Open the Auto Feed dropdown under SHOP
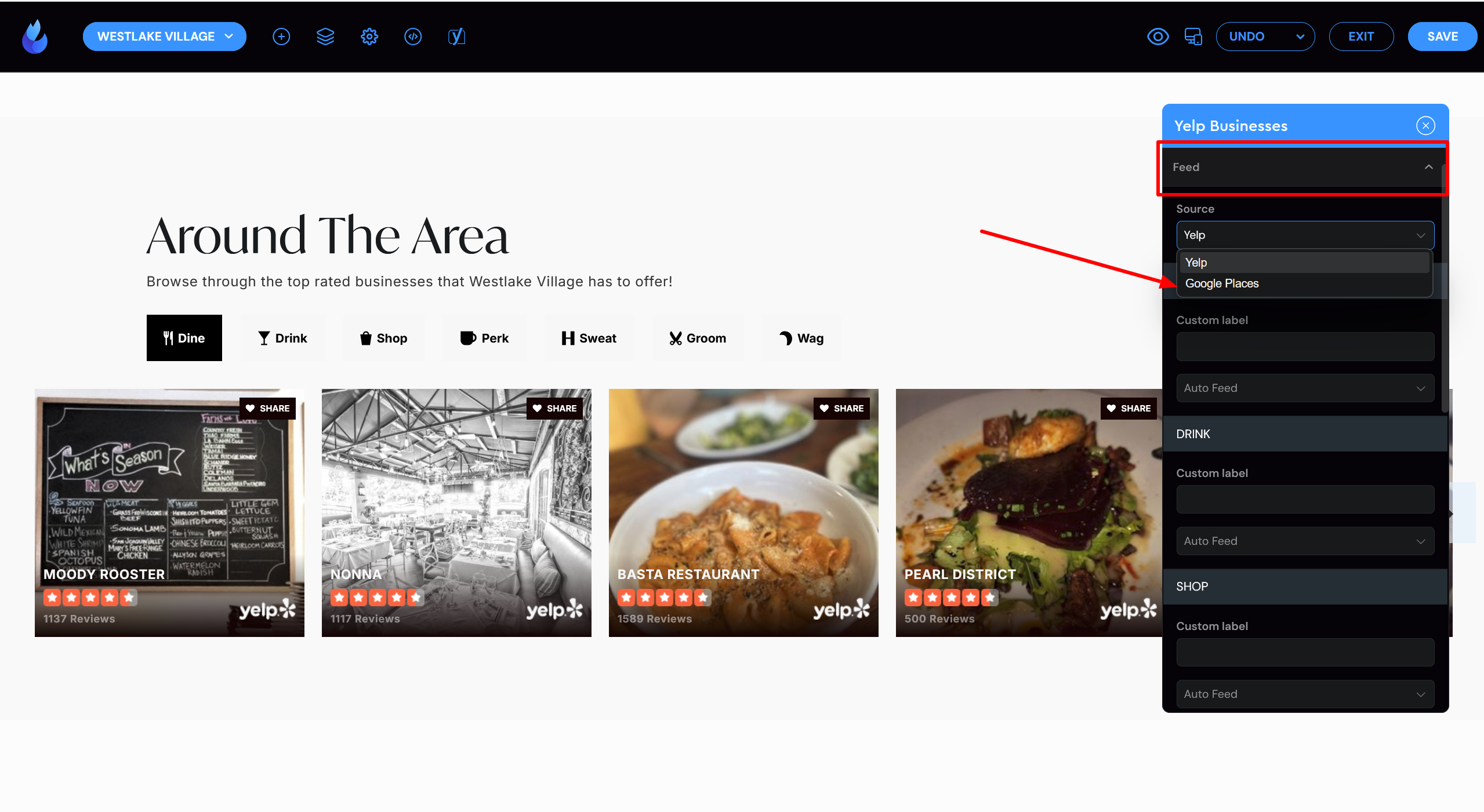 1305,694
